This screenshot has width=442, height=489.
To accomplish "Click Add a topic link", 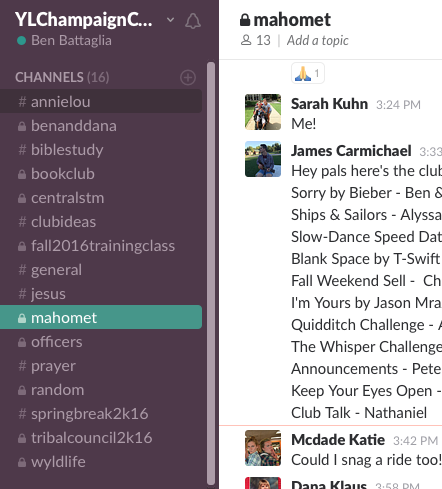I will point(318,40).
